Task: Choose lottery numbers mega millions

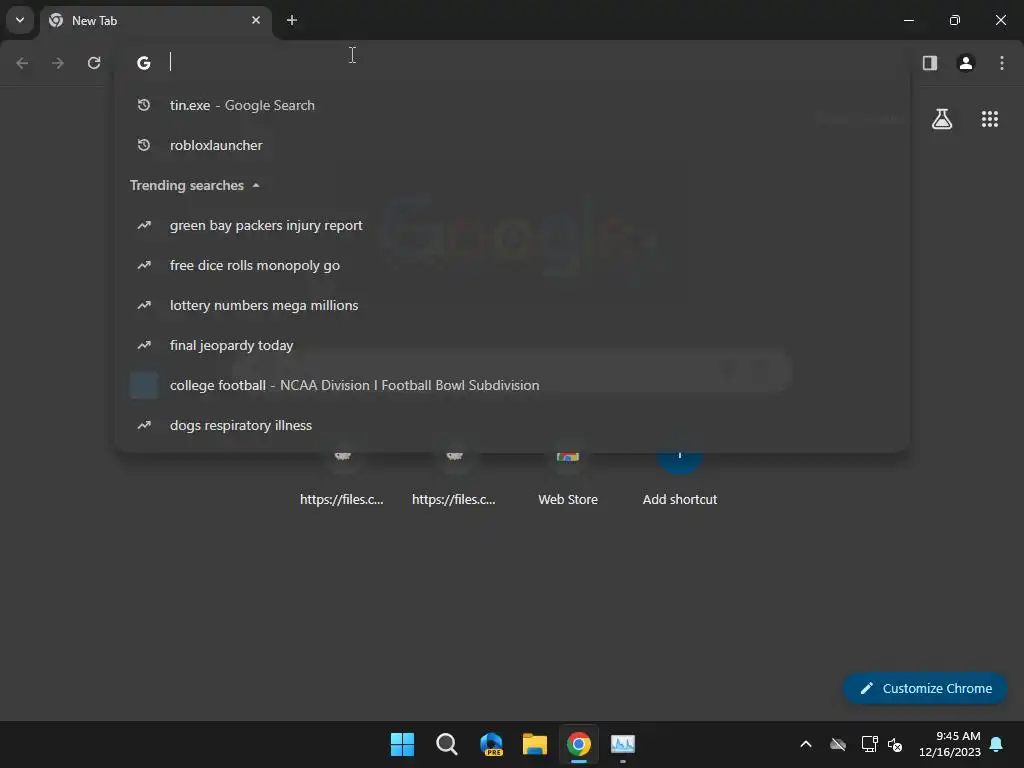Action: [512, 305]
